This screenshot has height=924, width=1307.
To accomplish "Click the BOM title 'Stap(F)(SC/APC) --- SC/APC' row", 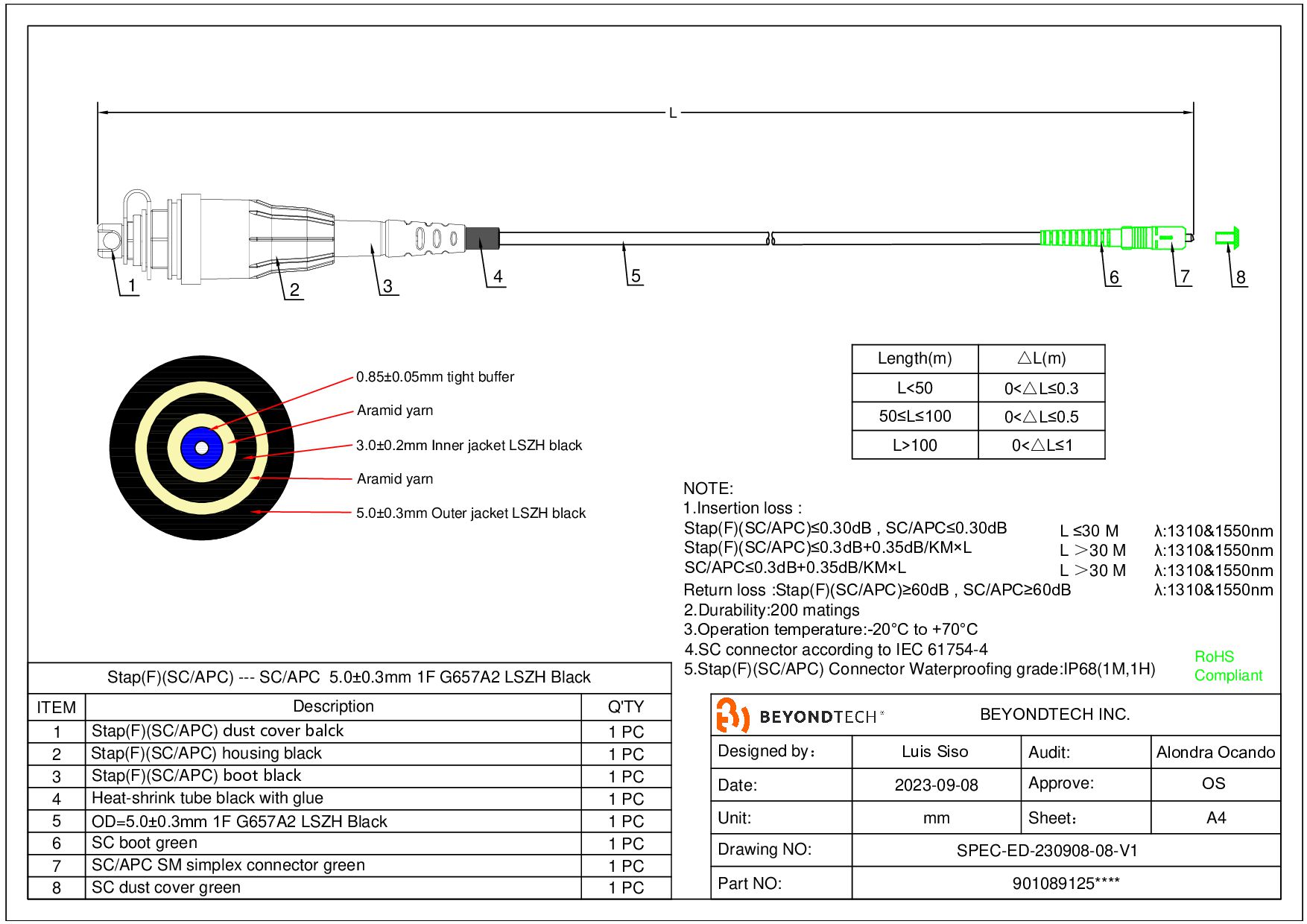I will pyautogui.click(x=349, y=677).
